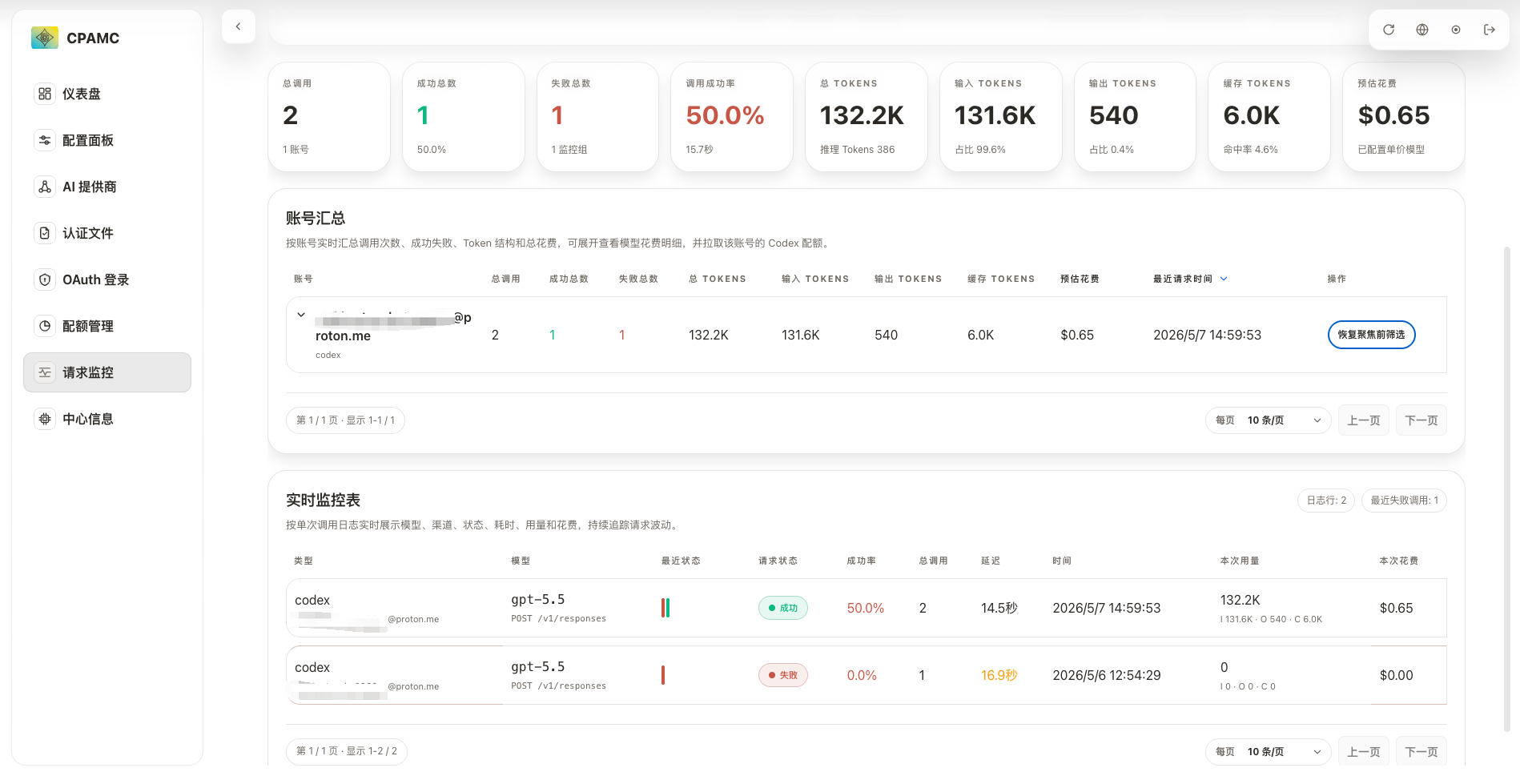Click the theme target icon in toolbar
Viewport: 1520px width, 784px height.
click(x=1456, y=30)
